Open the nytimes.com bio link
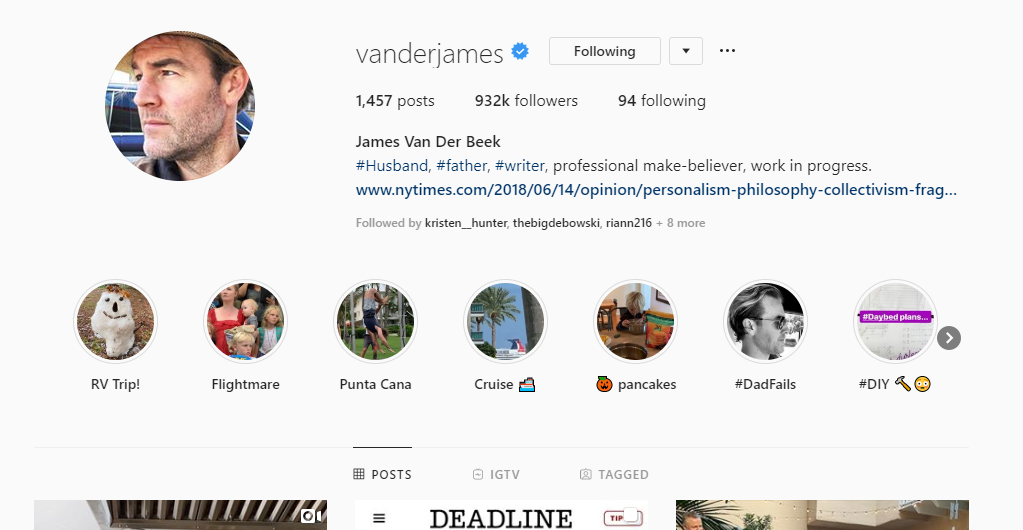The height and width of the screenshot is (530, 1023). point(656,190)
